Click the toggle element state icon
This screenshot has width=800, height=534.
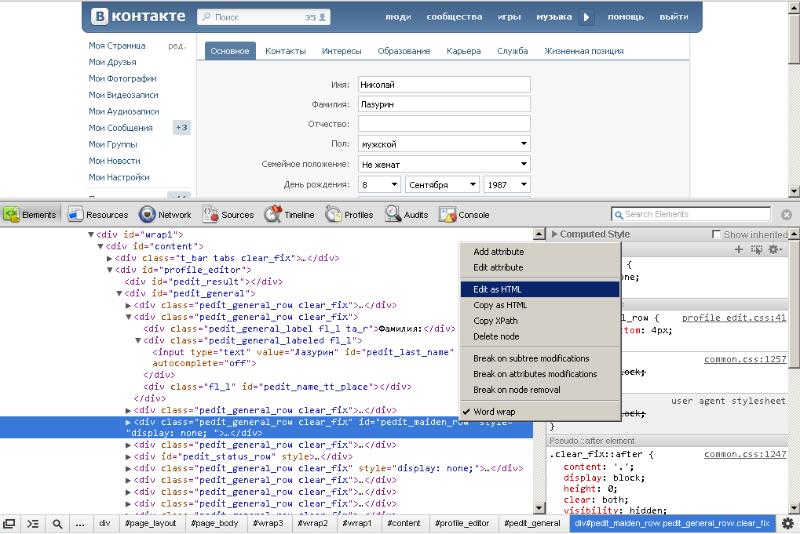(756, 249)
